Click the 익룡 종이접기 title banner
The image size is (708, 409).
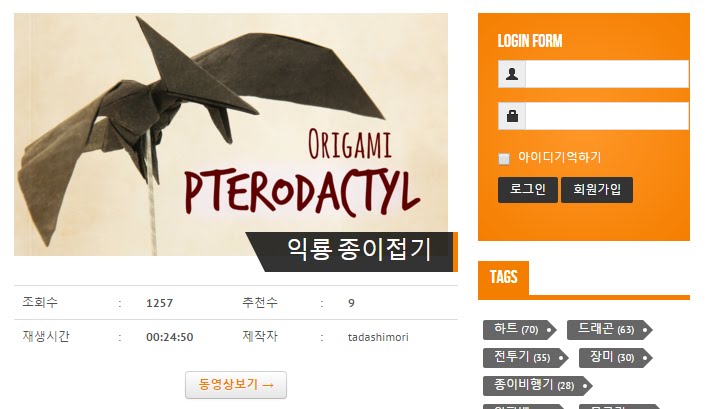point(352,251)
